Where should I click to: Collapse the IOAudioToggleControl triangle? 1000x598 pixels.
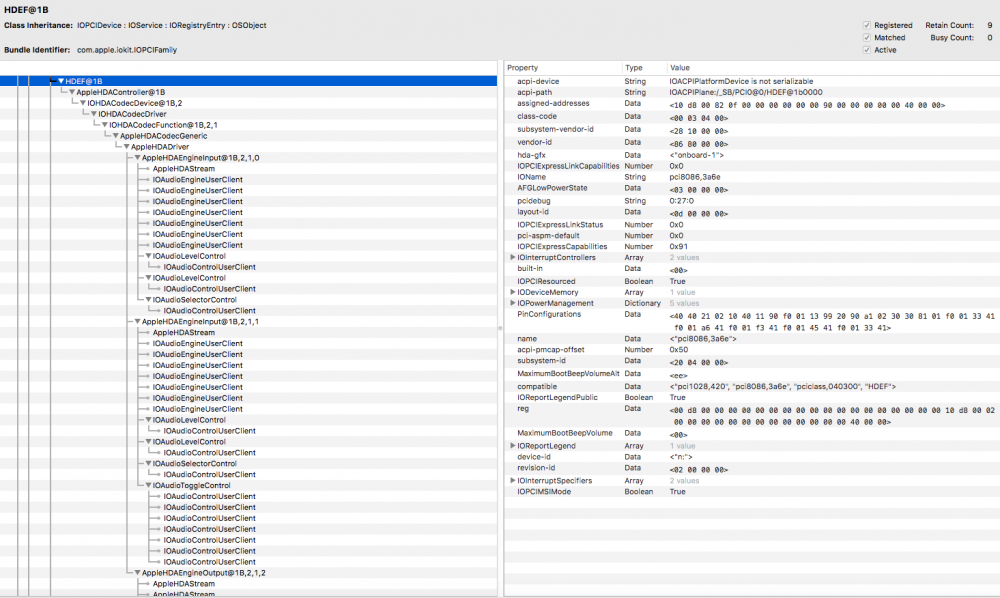click(148, 485)
